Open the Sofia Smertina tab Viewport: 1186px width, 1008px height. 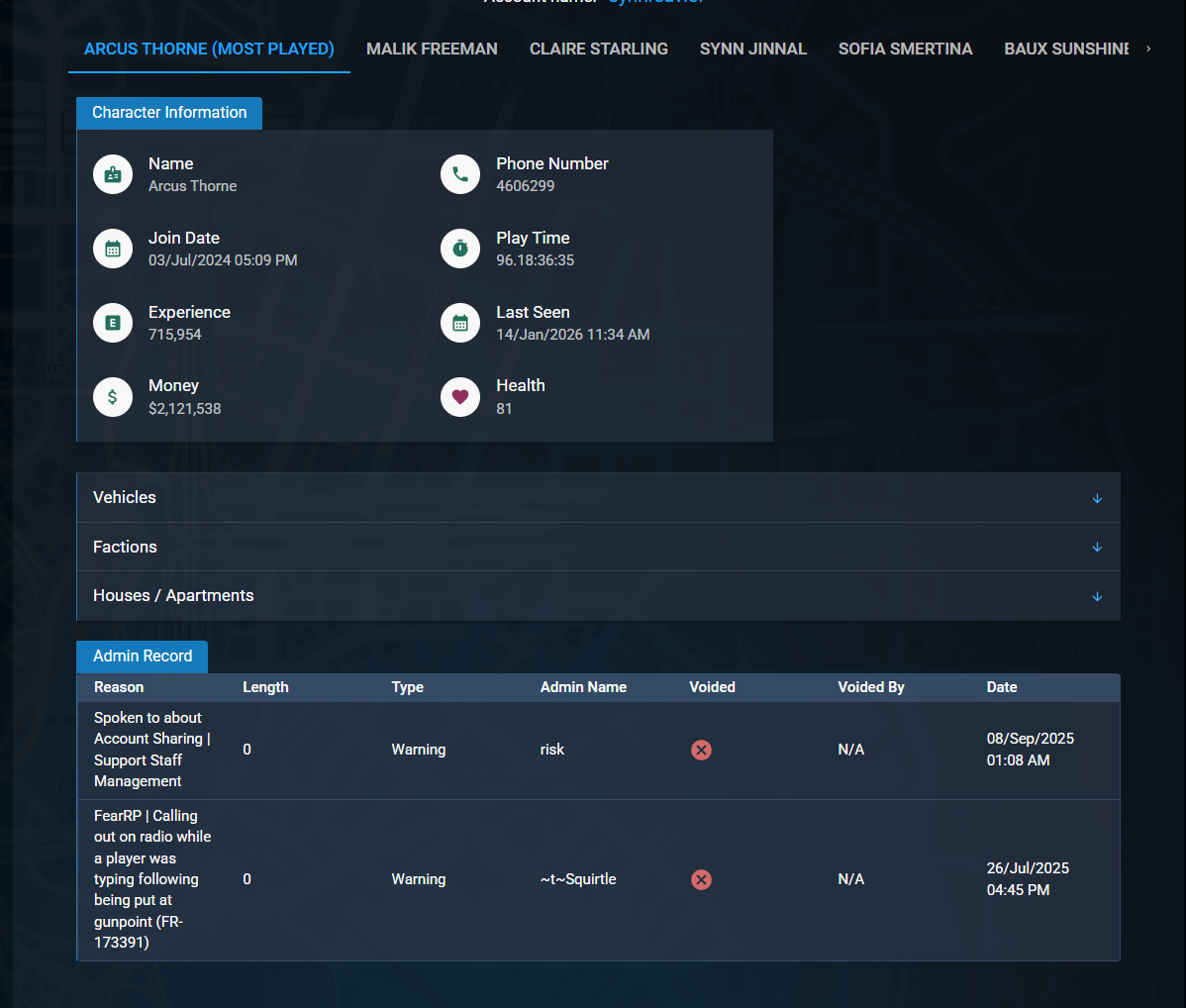coord(906,50)
